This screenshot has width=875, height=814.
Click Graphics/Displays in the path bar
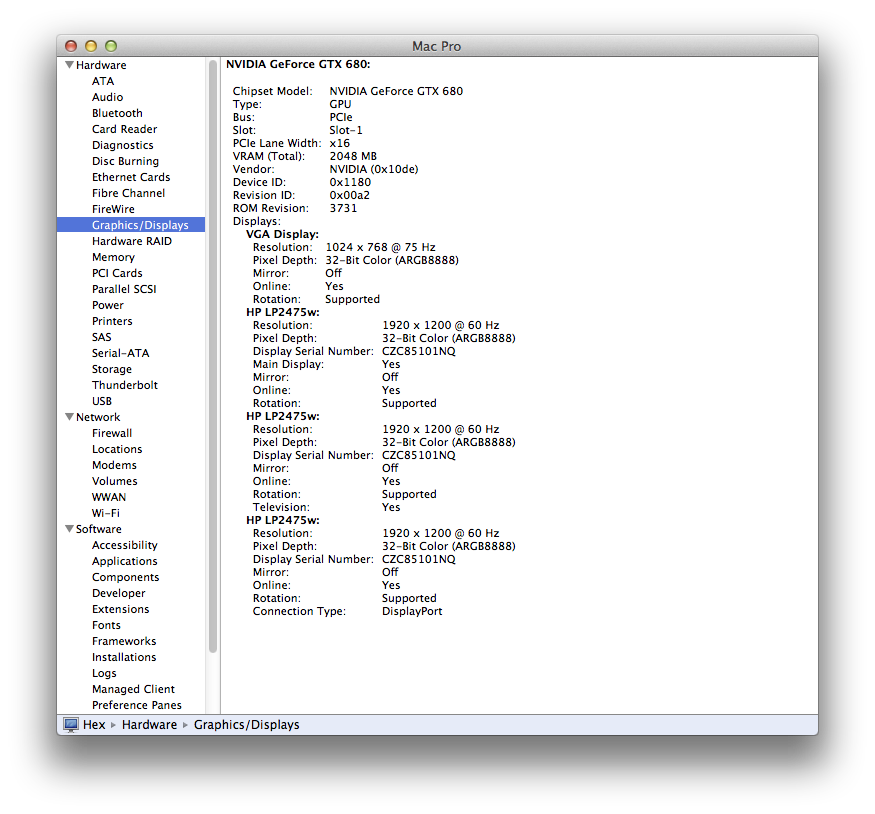click(246, 725)
